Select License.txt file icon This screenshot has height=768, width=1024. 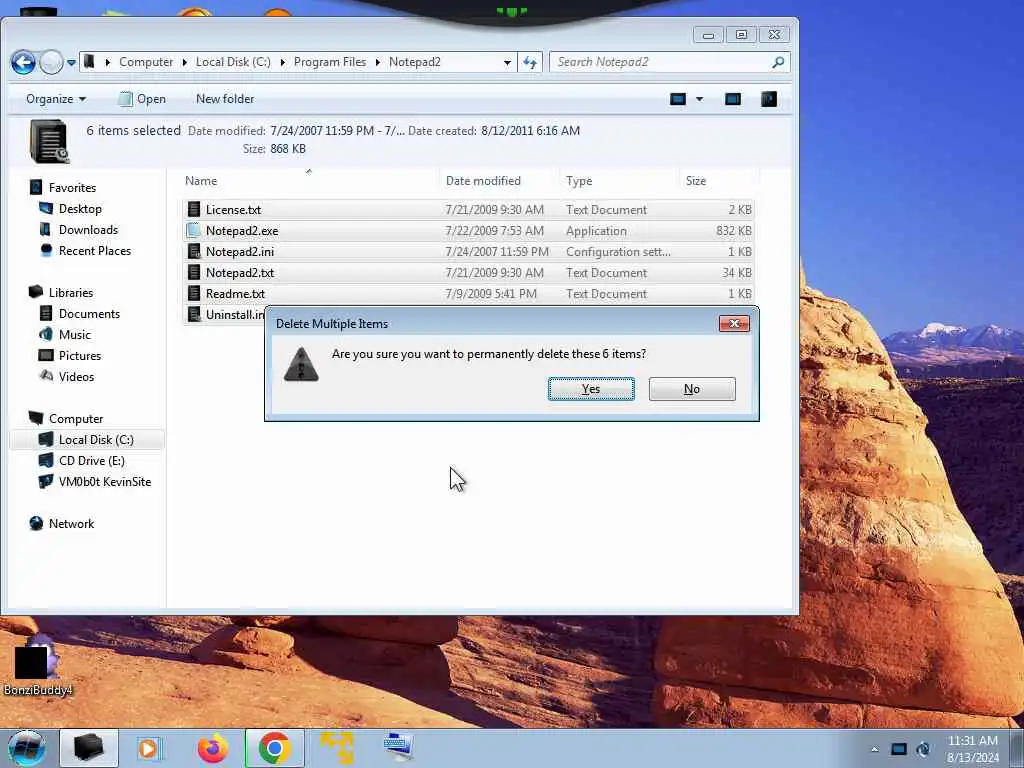[x=193, y=209]
